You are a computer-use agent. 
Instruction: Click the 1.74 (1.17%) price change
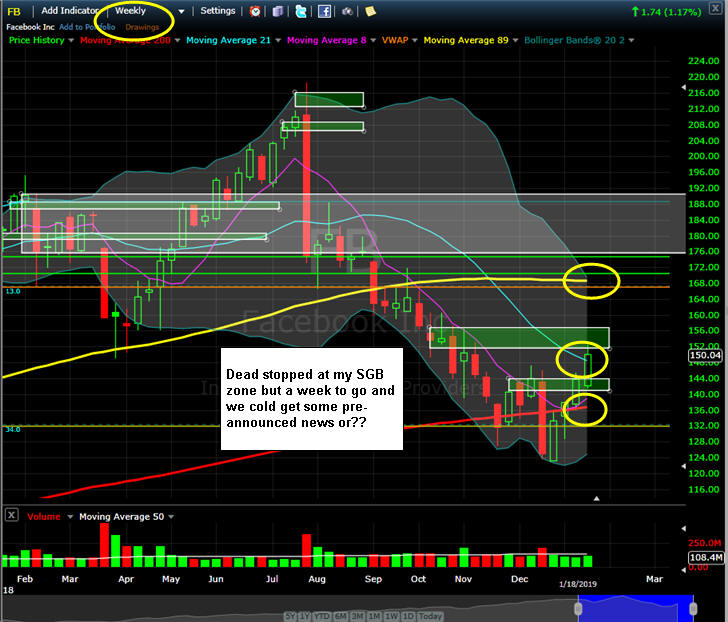[666, 12]
